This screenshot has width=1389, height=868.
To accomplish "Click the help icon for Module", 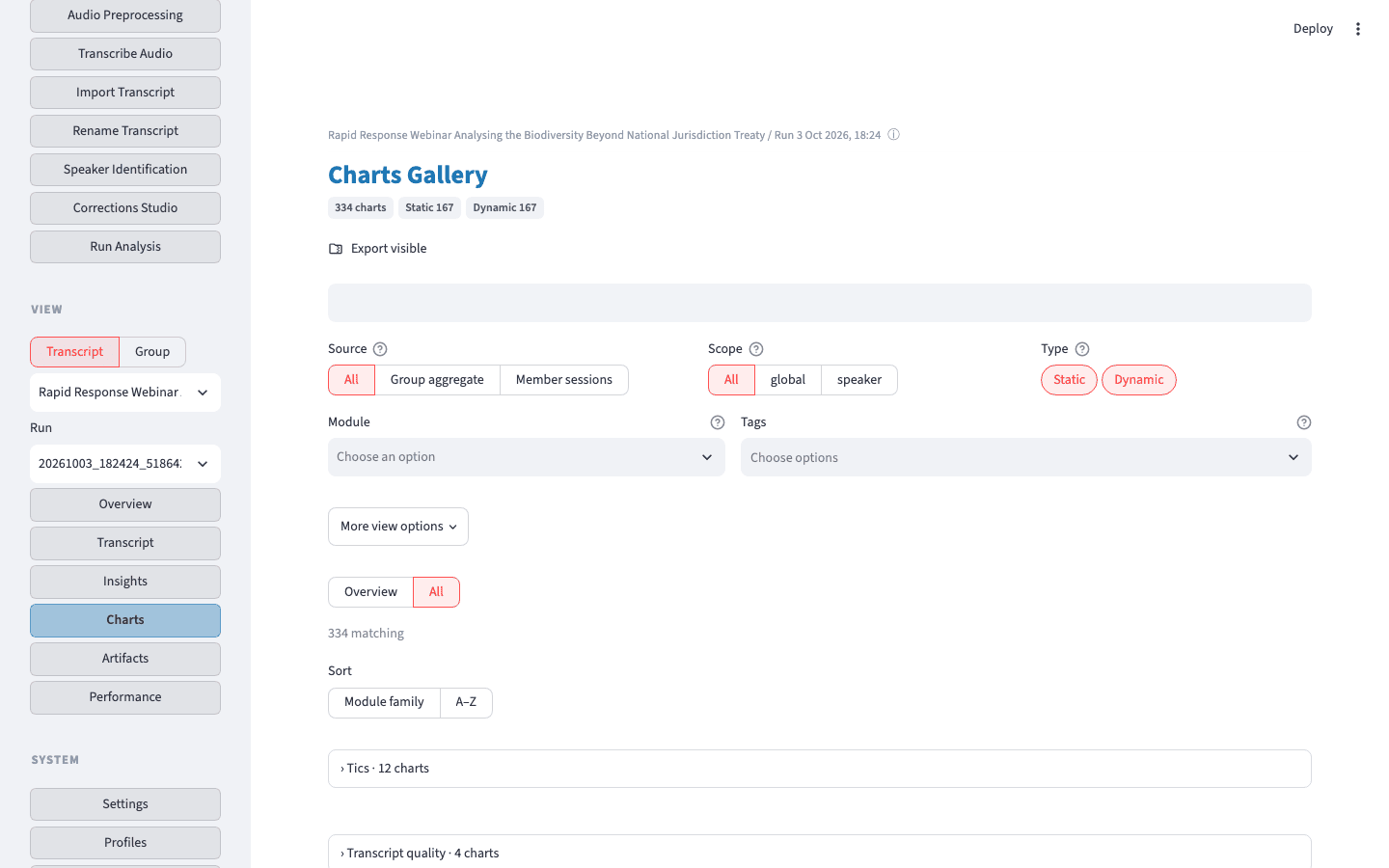I will point(718,422).
